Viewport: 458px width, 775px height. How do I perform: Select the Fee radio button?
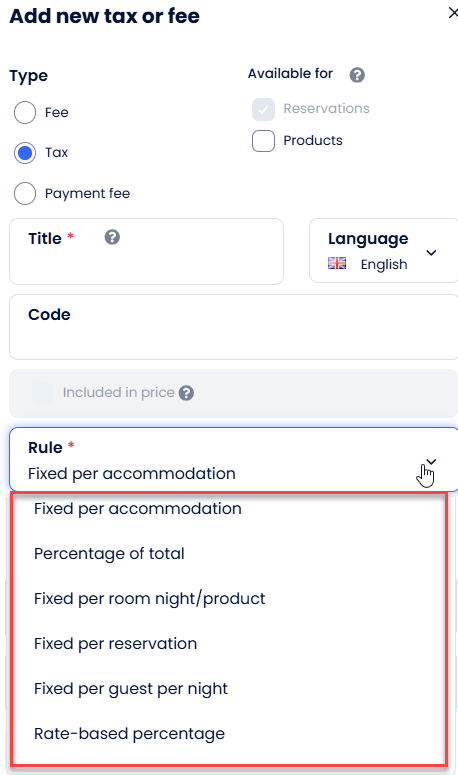[25, 112]
